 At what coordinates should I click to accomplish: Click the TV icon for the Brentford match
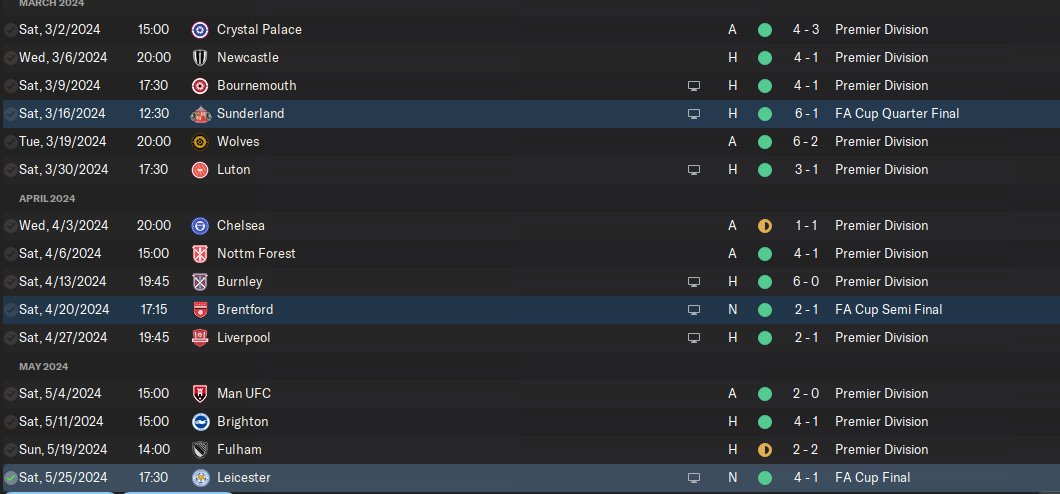click(694, 310)
